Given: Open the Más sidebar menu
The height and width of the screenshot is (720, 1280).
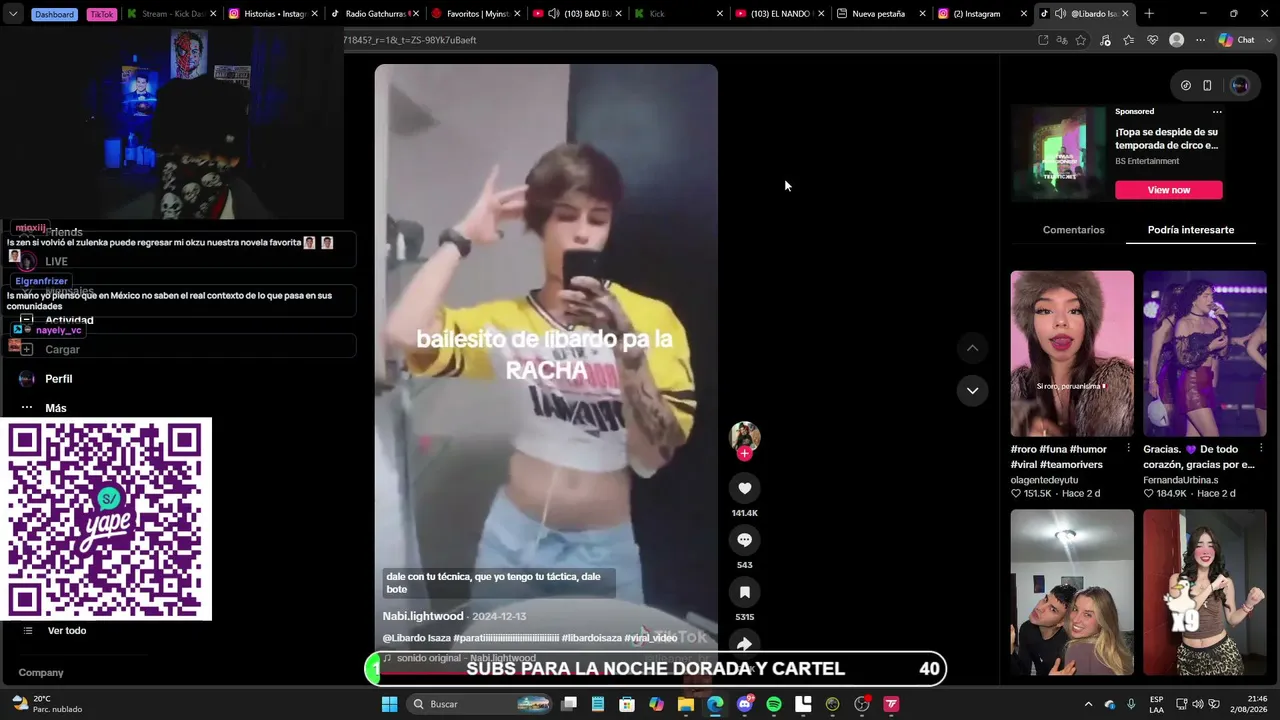Looking at the screenshot, I should [x=55, y=408].
